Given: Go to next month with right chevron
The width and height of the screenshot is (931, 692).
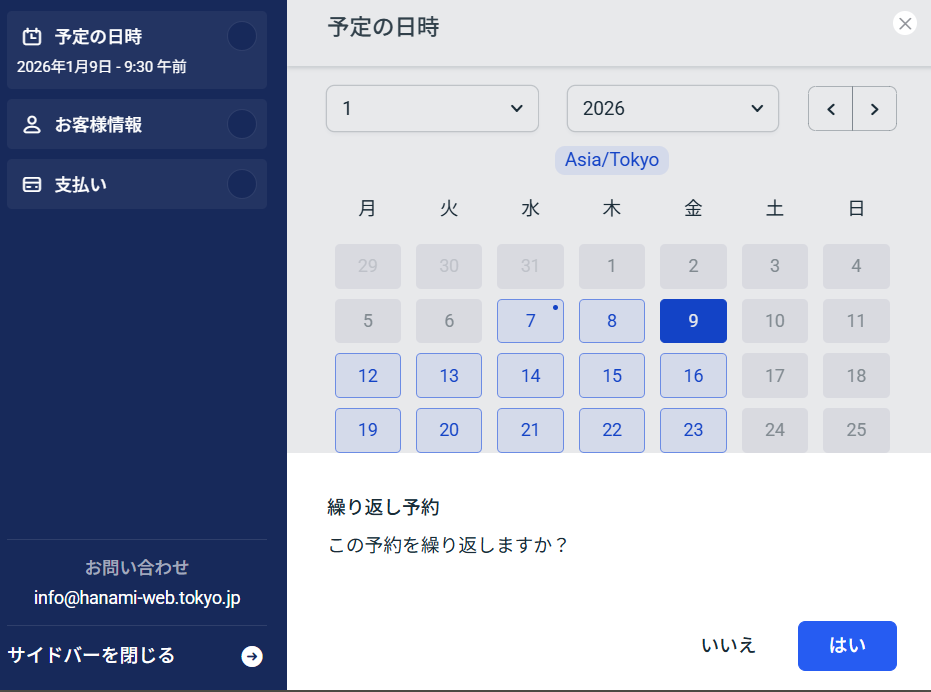Looking at the screenshot, I should tap(875, 109).
